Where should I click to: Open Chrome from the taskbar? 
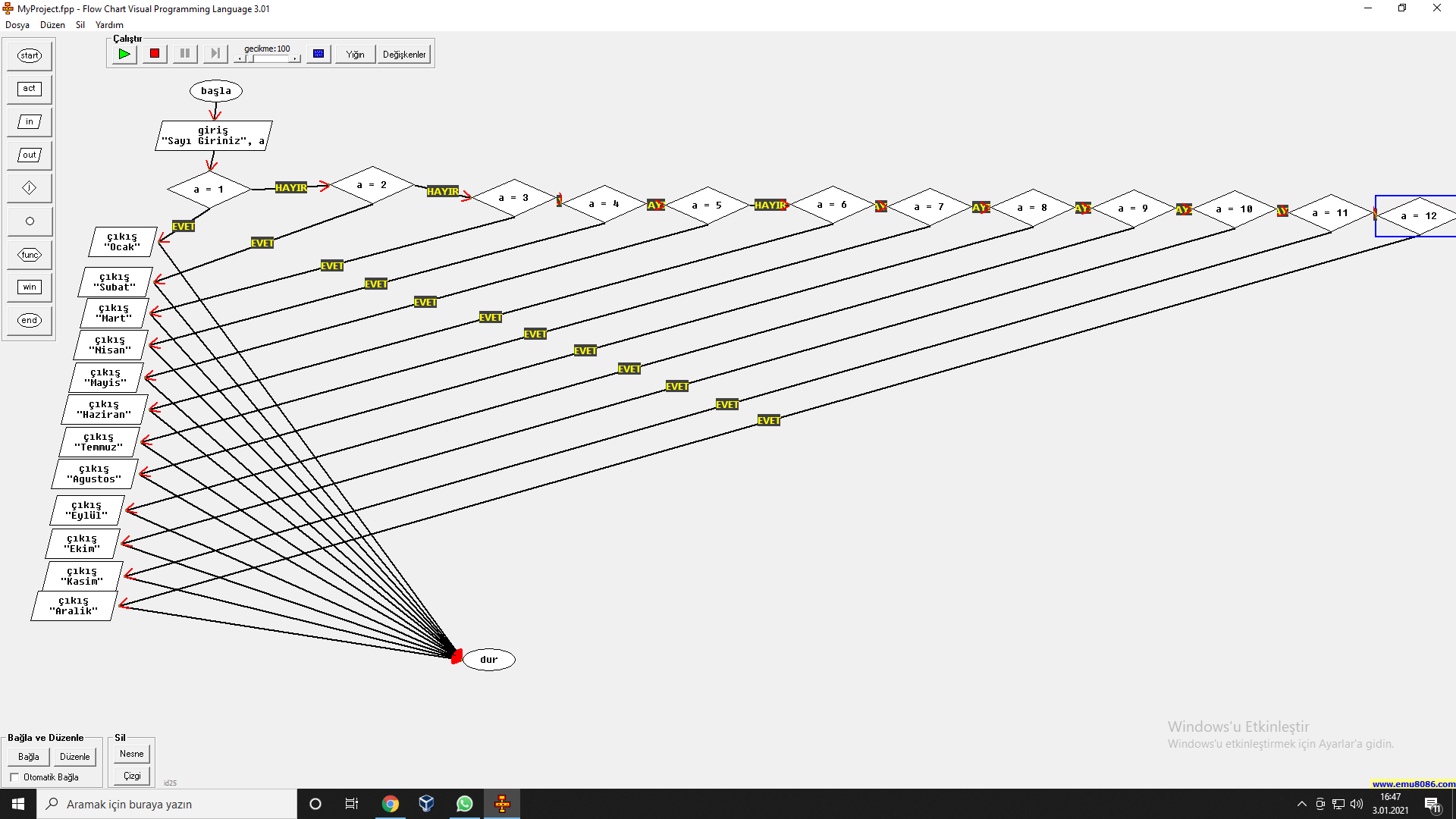point(390,804)
